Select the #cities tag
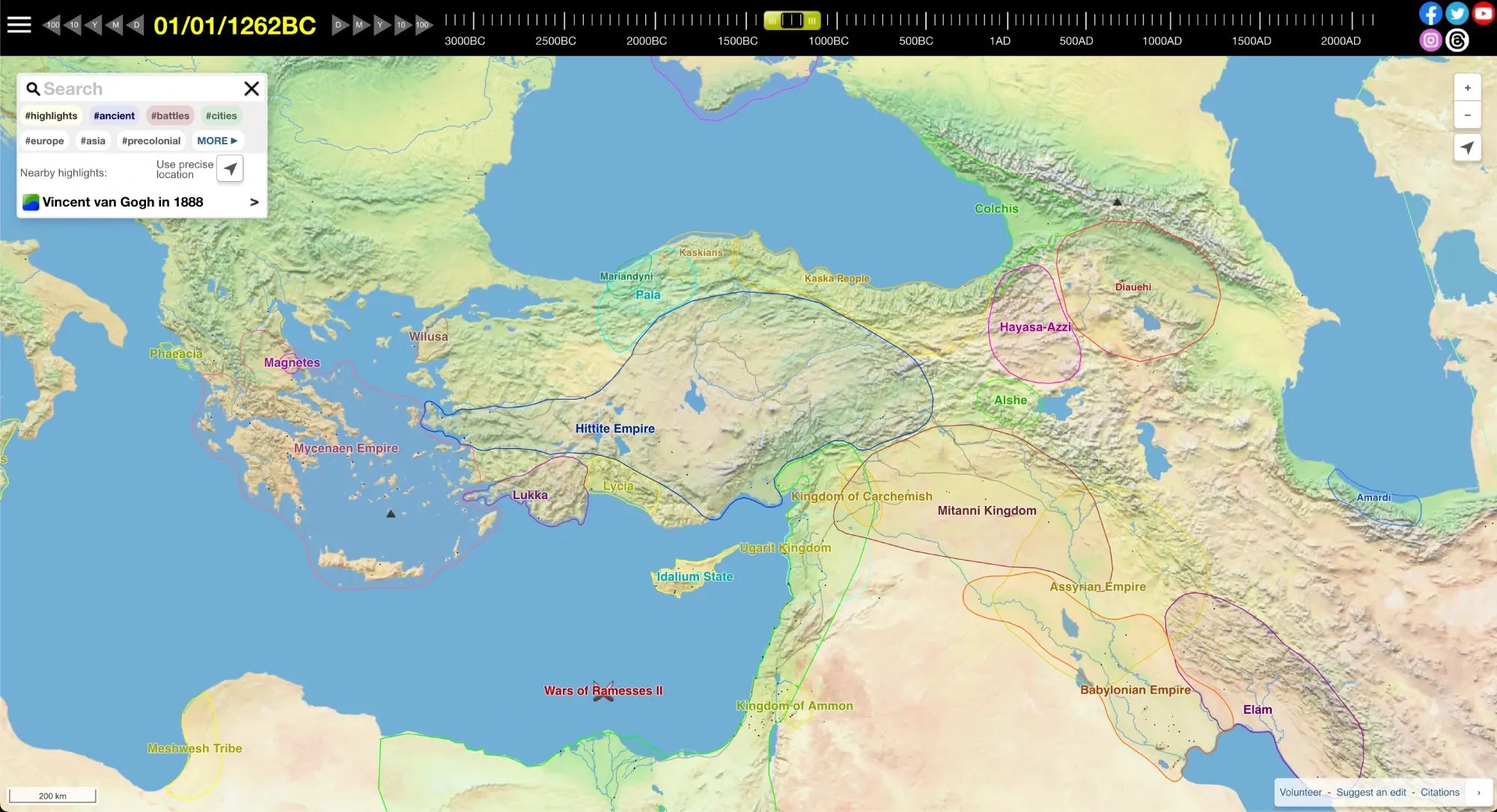Viewport: 1497px width, 812px height. click(221, 116)
